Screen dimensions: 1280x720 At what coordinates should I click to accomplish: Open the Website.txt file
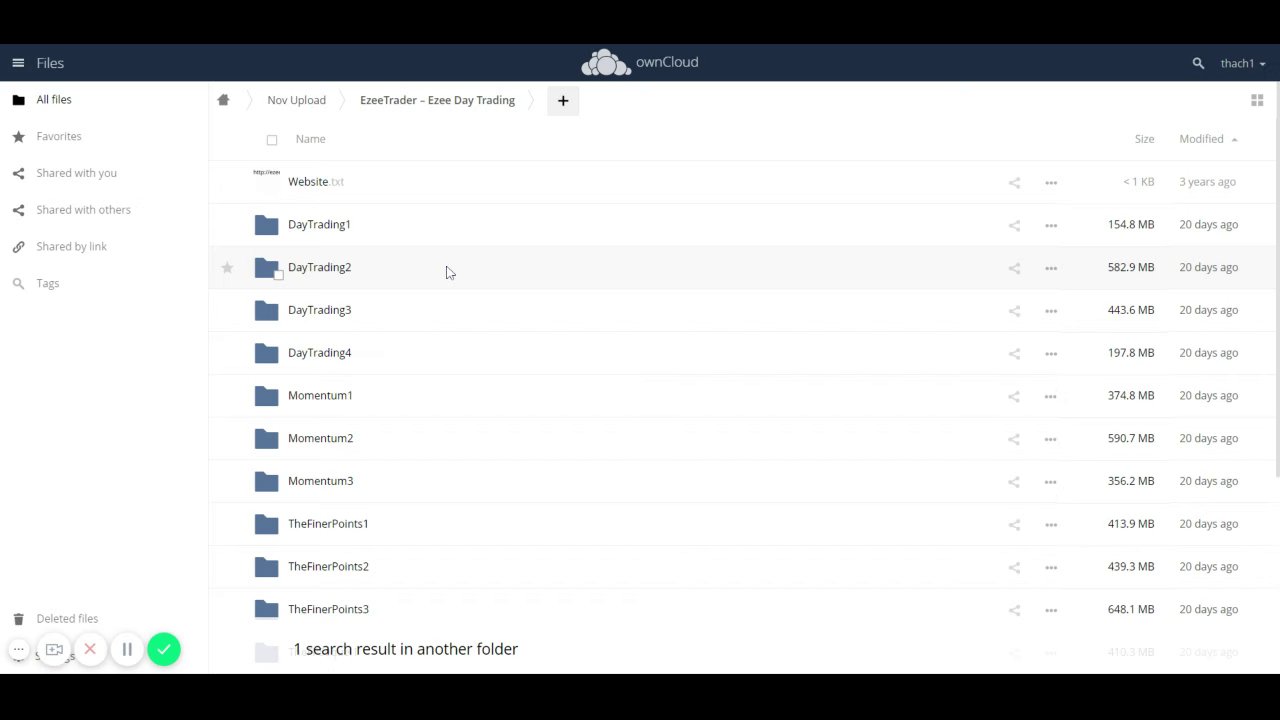315,182
